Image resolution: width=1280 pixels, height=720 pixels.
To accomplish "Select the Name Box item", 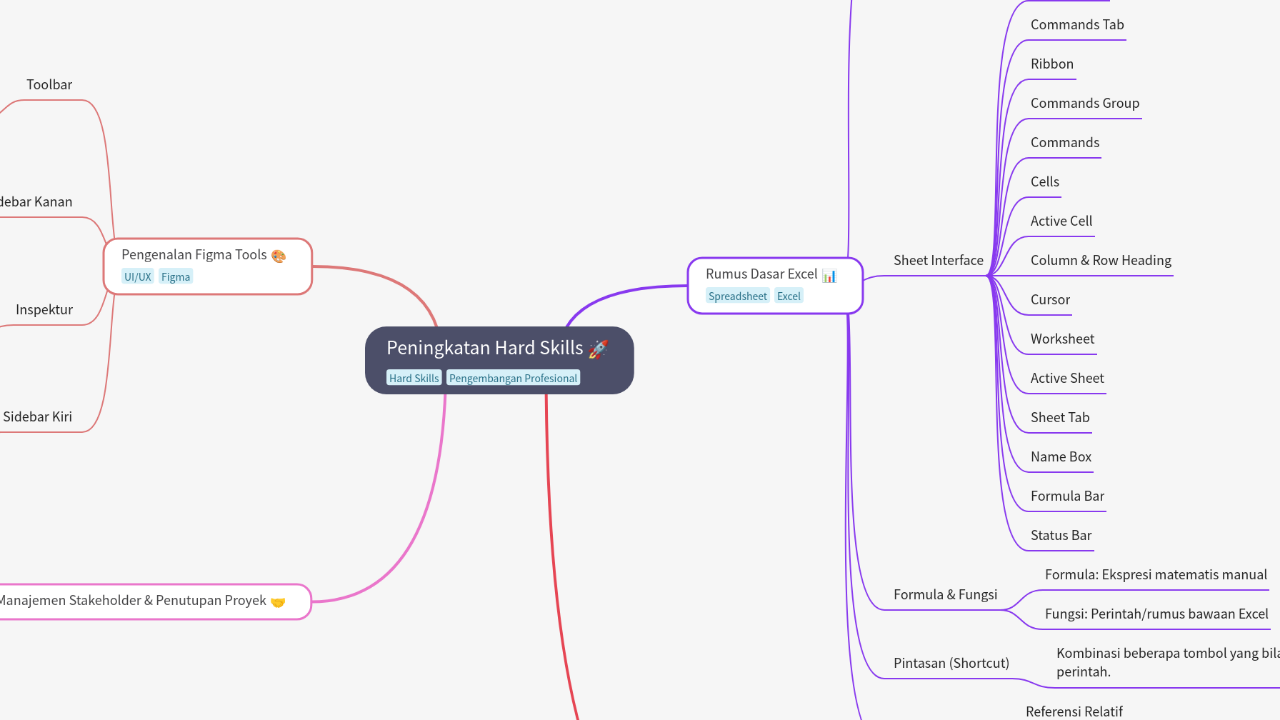I will (1061, 457).
